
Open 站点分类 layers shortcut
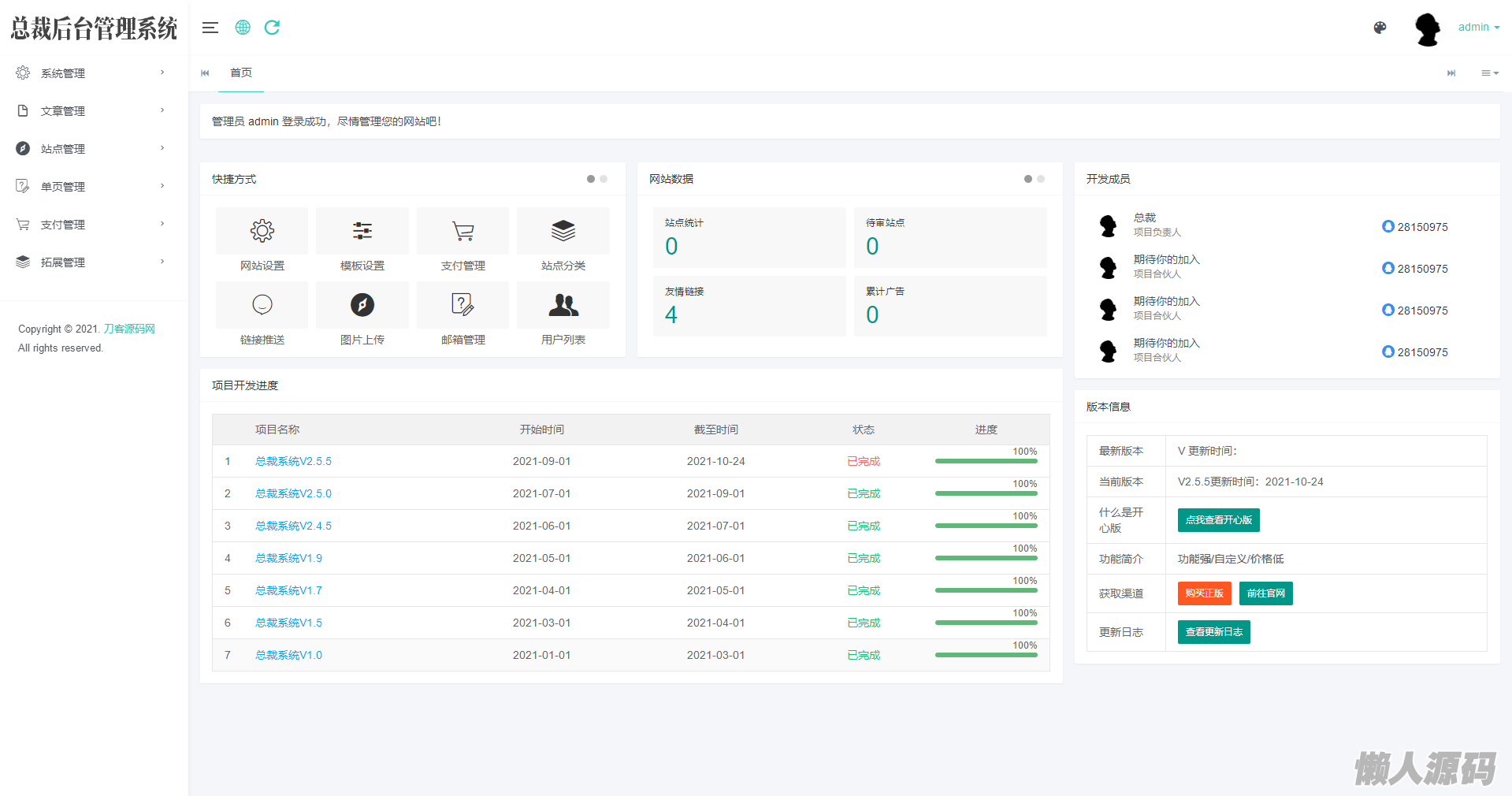click(563, 231)
